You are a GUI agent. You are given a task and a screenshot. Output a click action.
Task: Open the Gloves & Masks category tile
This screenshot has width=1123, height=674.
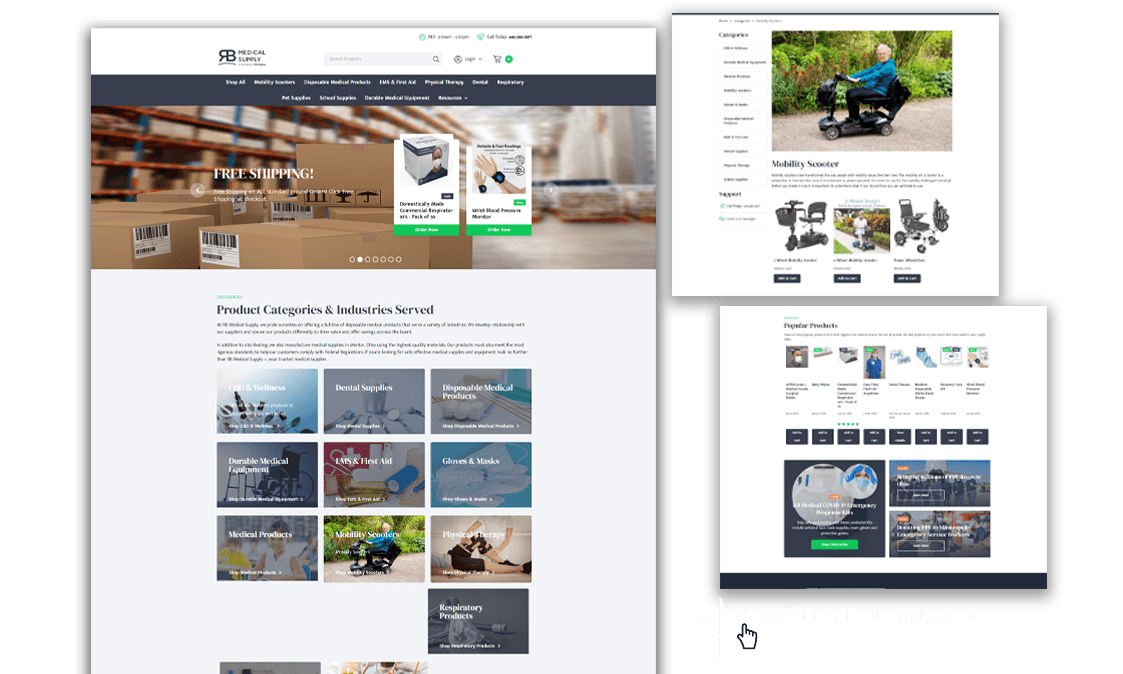coord(481,475)
